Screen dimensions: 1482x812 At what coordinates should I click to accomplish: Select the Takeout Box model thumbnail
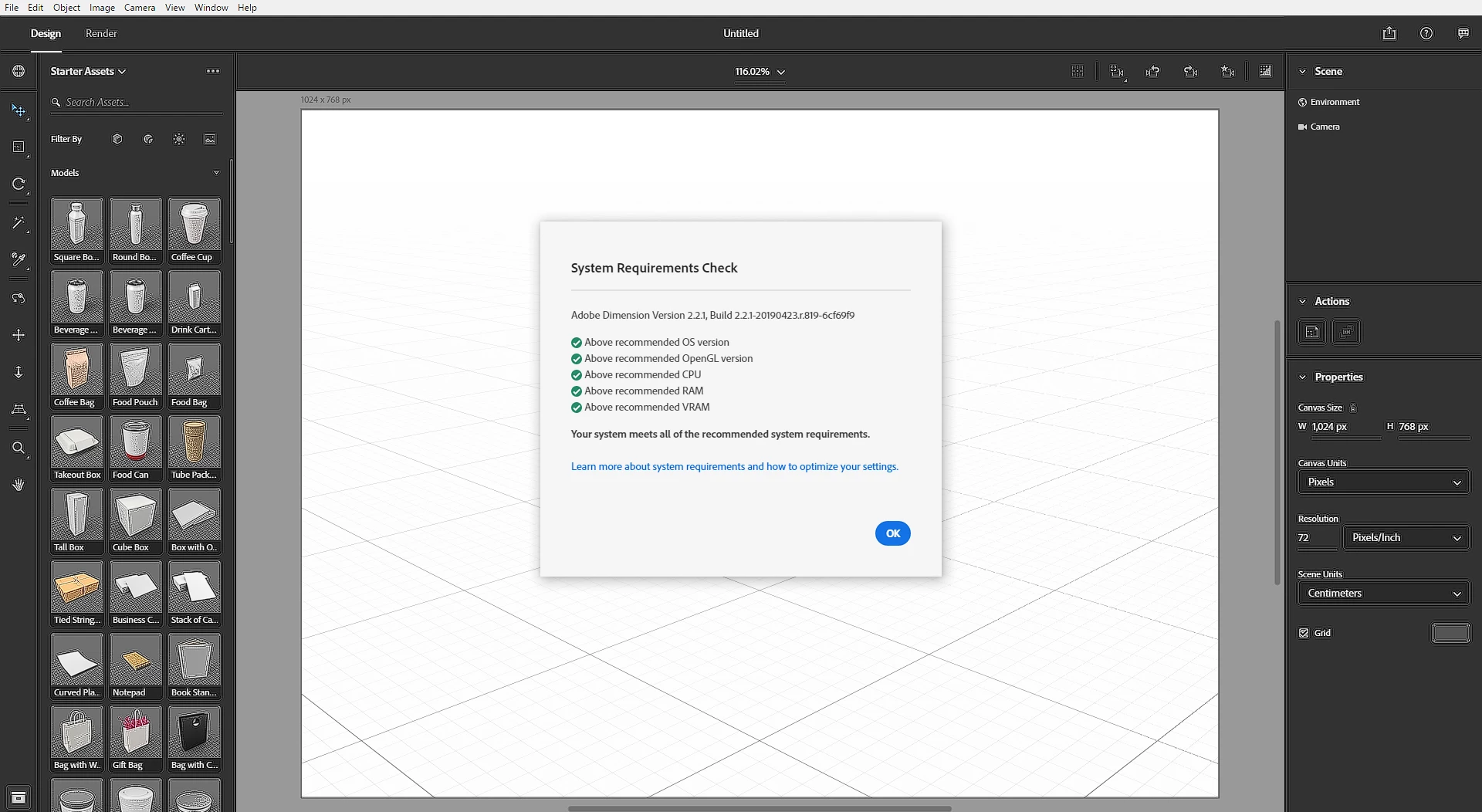77,448
